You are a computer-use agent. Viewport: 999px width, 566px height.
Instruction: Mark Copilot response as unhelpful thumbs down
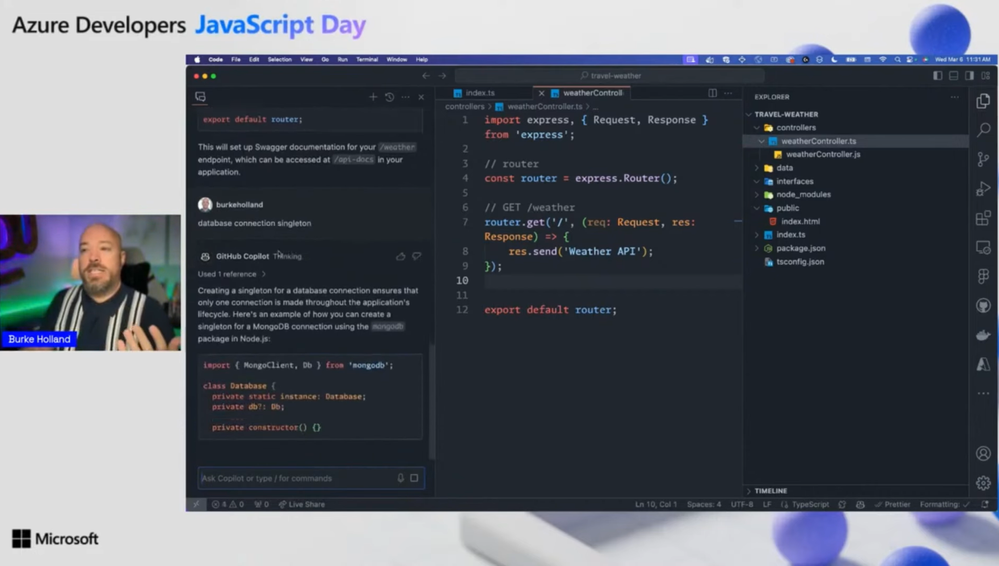417,256
